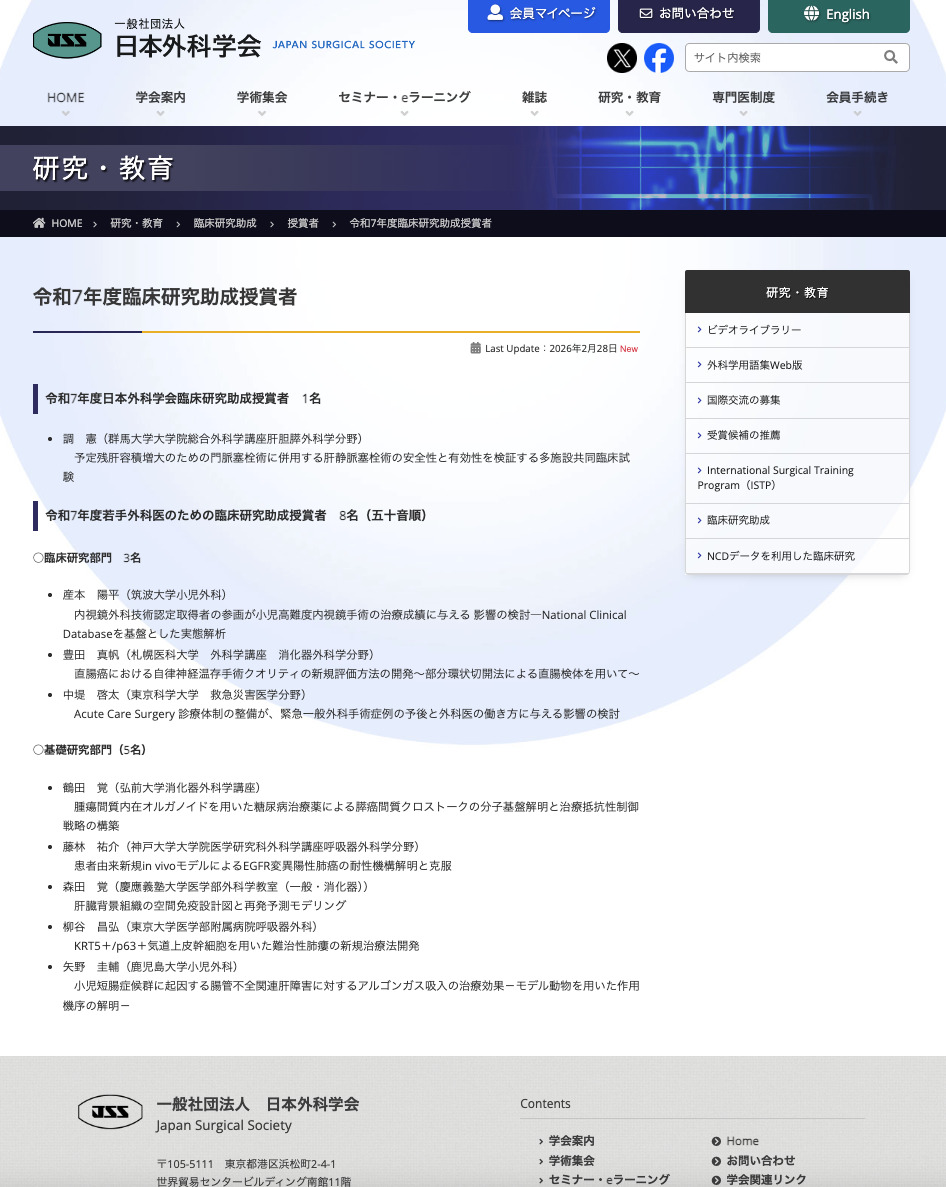
Task: Click the JSS logo in the header
Action: click(67, 40)
